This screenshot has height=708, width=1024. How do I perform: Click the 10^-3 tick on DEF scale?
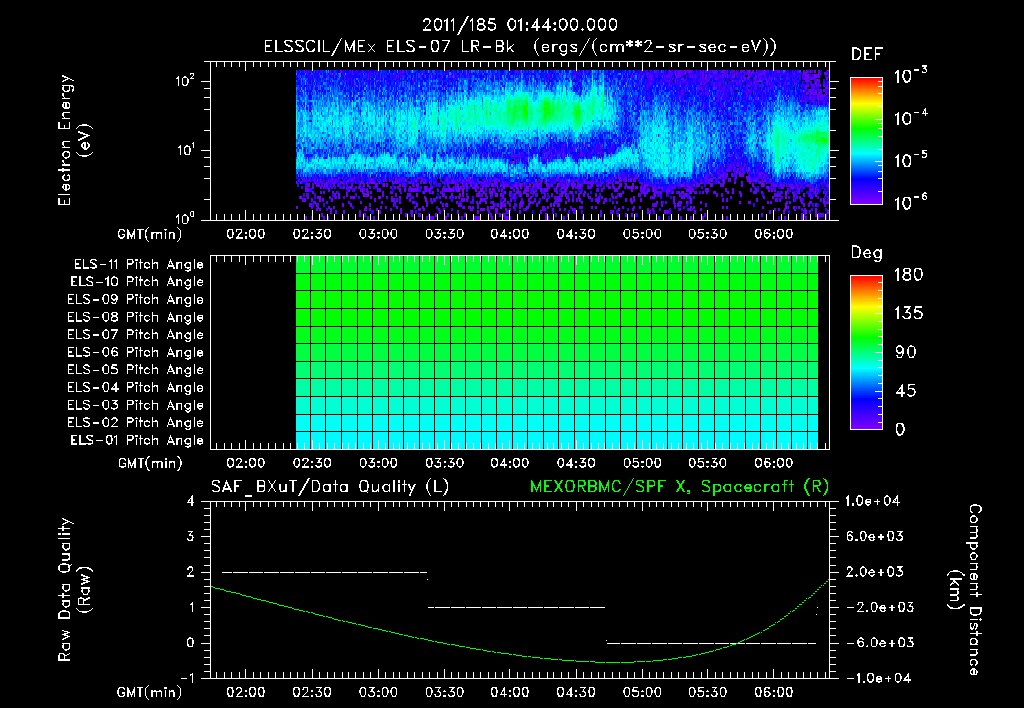[x=910, y=75]
